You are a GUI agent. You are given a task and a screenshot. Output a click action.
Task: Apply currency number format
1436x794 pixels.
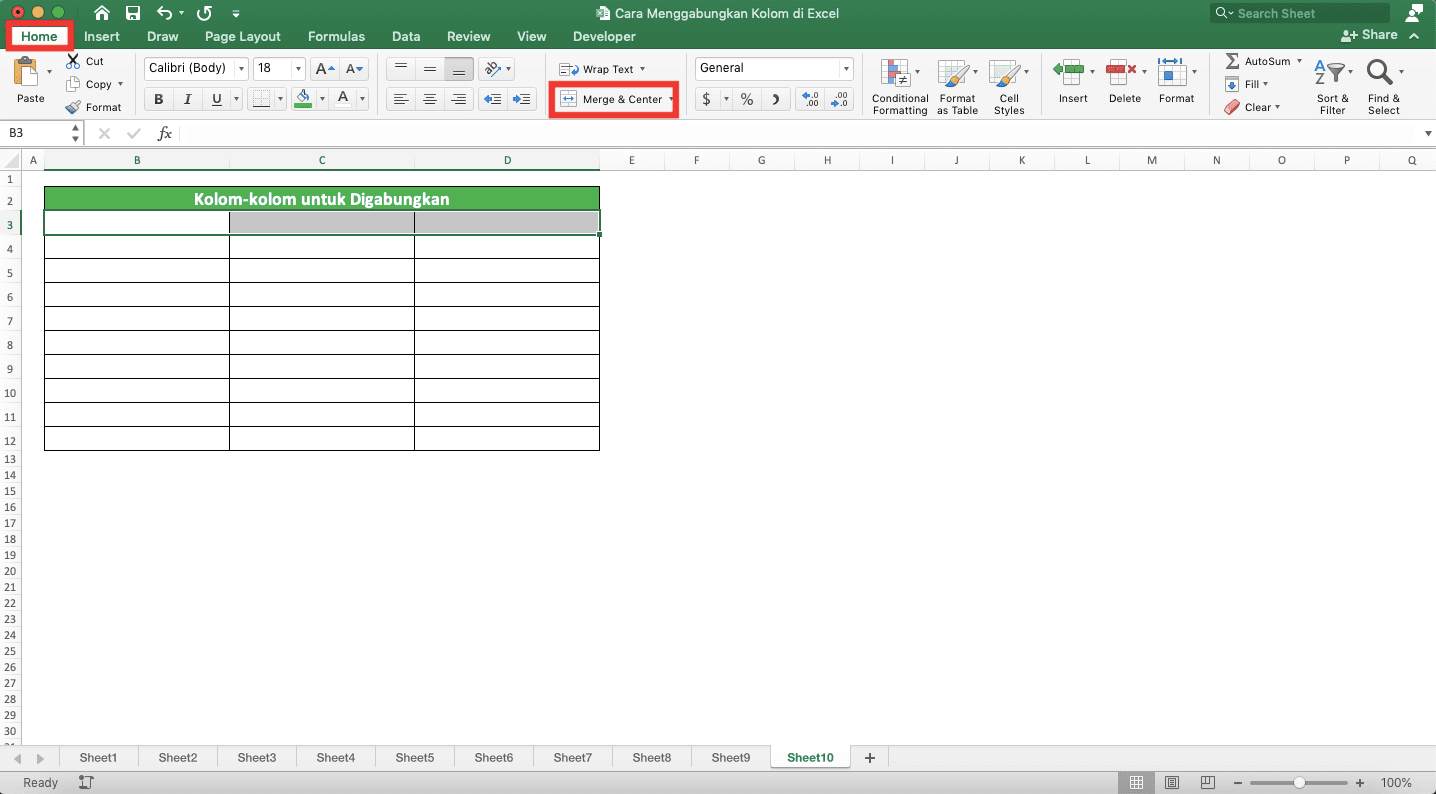coord(707,99)
